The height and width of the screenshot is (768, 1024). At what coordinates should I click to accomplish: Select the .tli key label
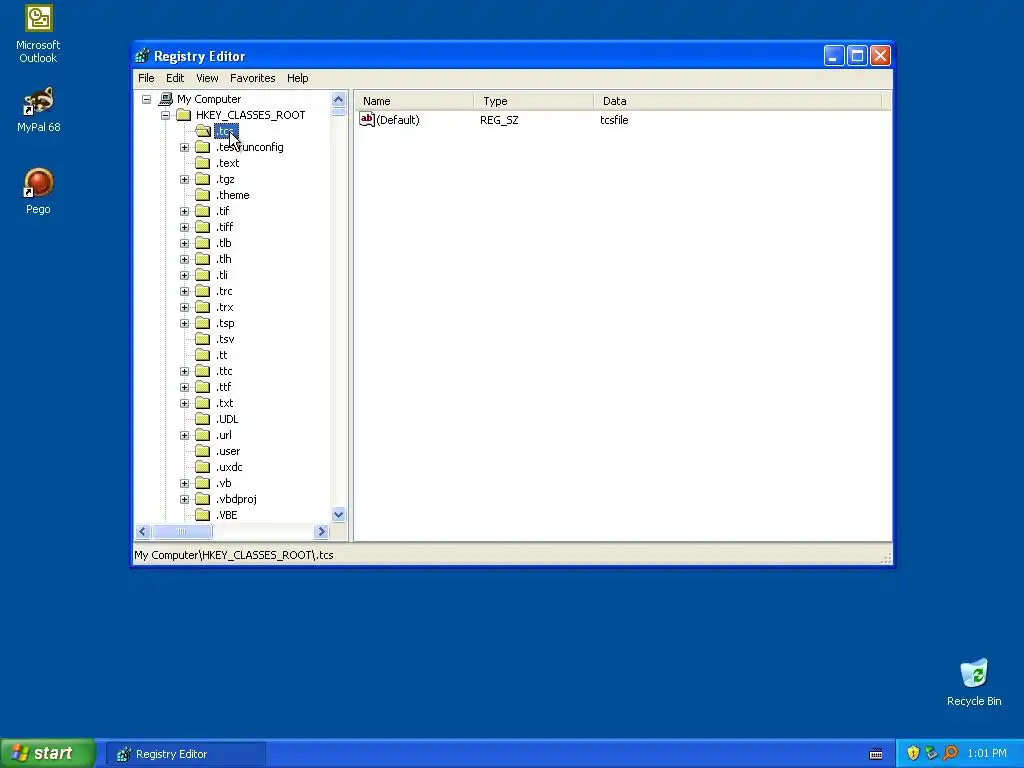click(222, 275)
